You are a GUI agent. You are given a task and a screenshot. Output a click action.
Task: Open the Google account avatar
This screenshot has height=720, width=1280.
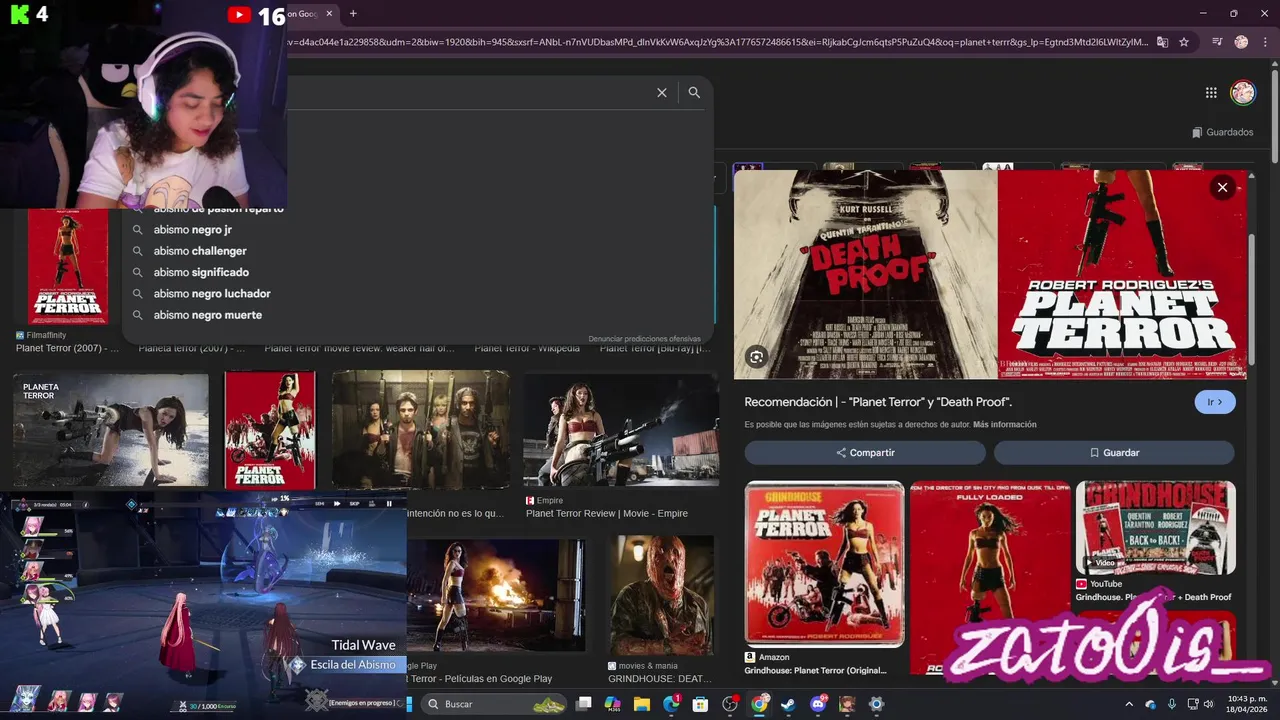coord(1242,92)
